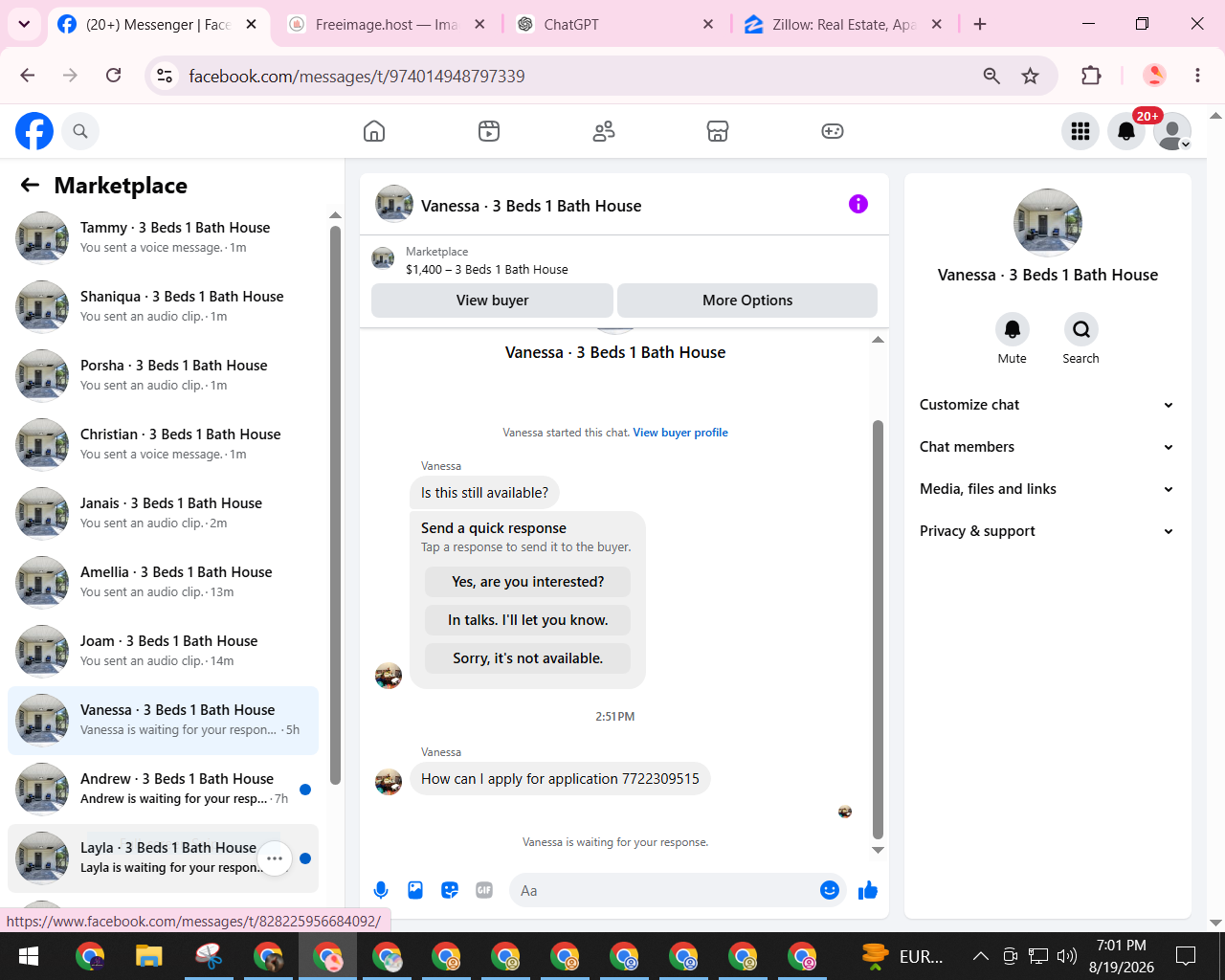1225x980 pixels.
Task: Switch to the ChatGPT tab
Action: tap(615, 25)
